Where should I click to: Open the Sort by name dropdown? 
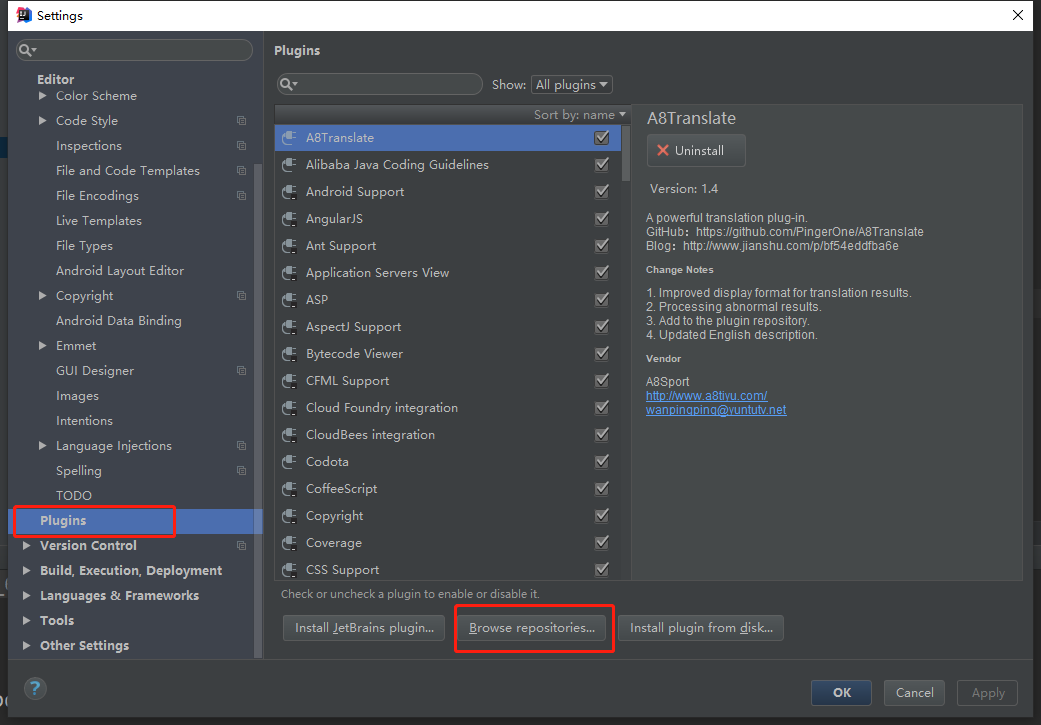pos(580,115)
